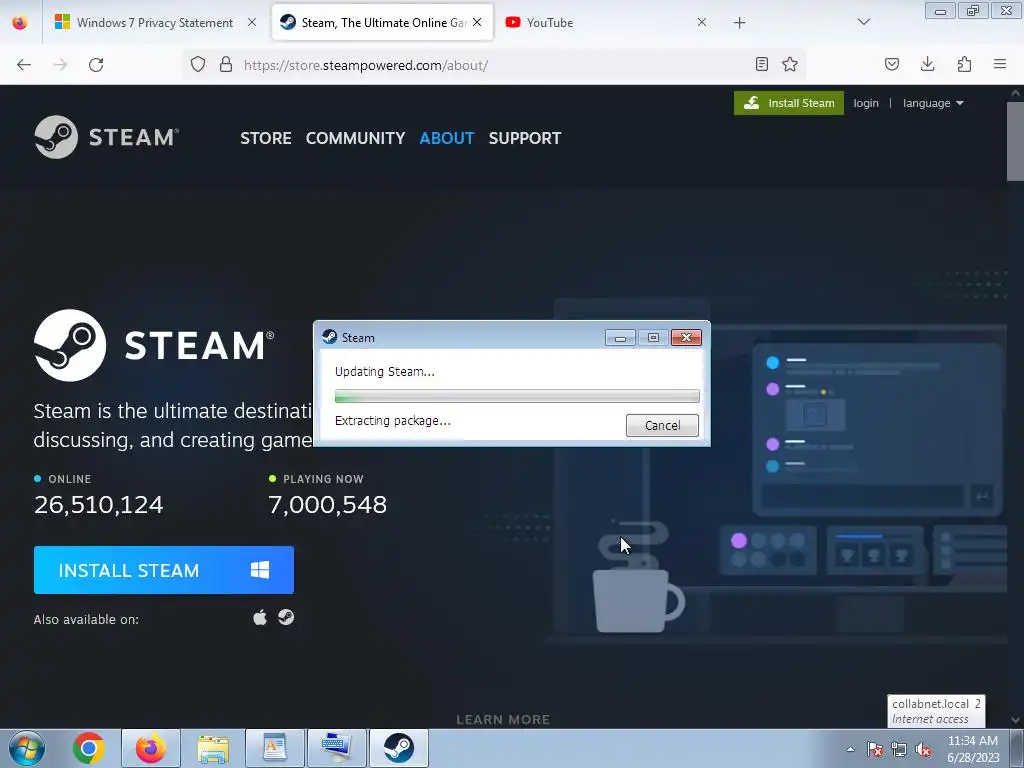The height and width of the screenshot is (768, 1024).
Task: Click the address bar URL field
Action: pos(496,65)
